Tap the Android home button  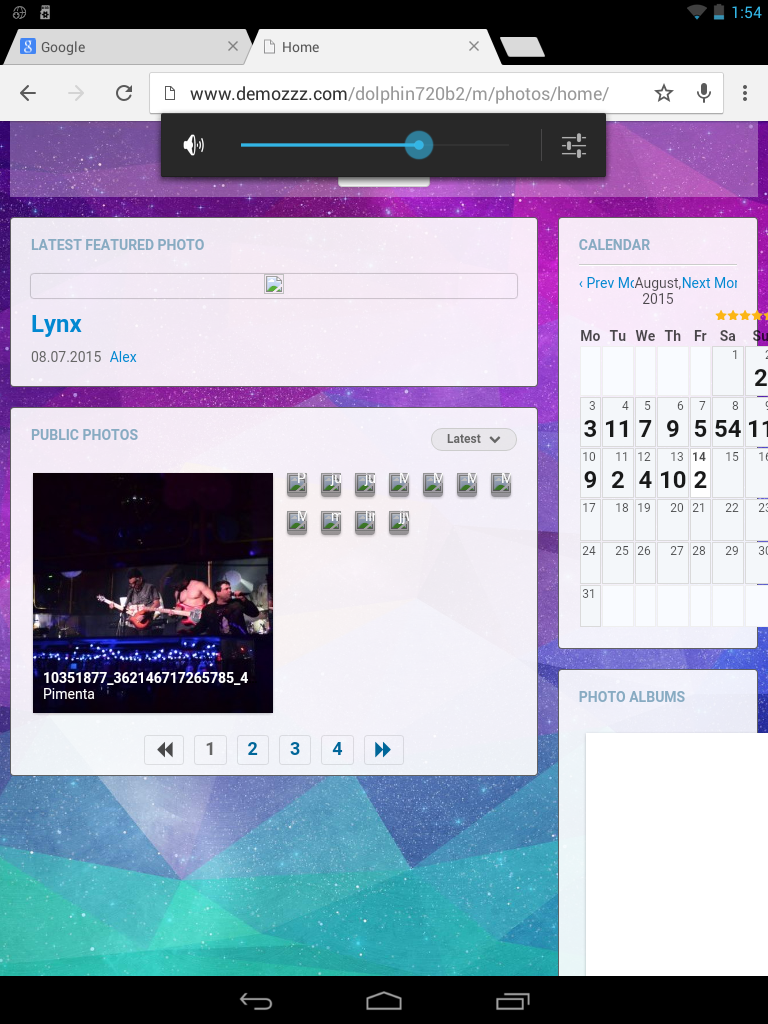coord(383,1000)
